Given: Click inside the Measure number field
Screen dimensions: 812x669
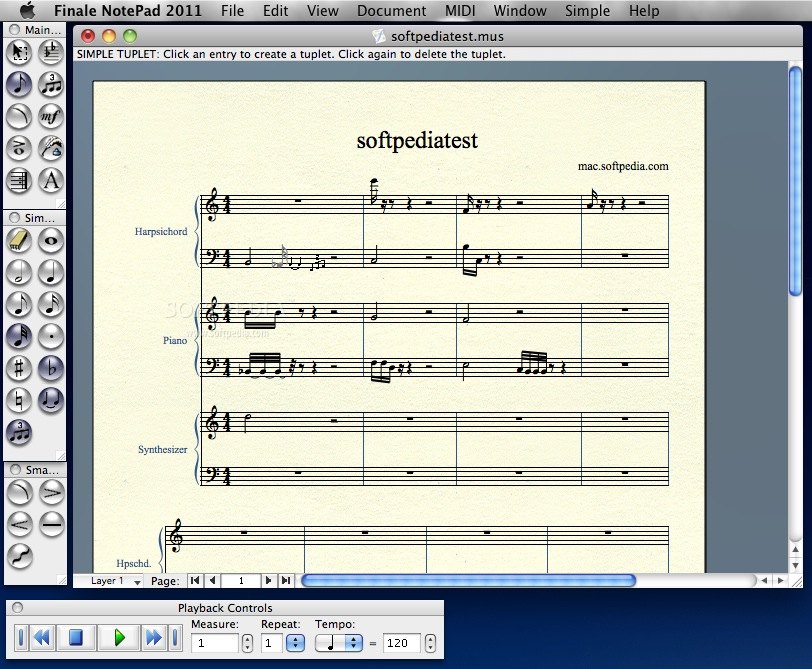Looking at the screenshot, I should coord(215,643).
